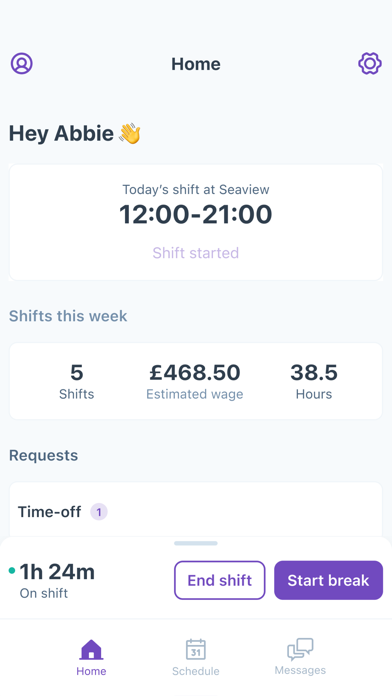This screenshot has width=392, height=696.
Task: Open the user profile icon
Action: click(x=22, y=63)
